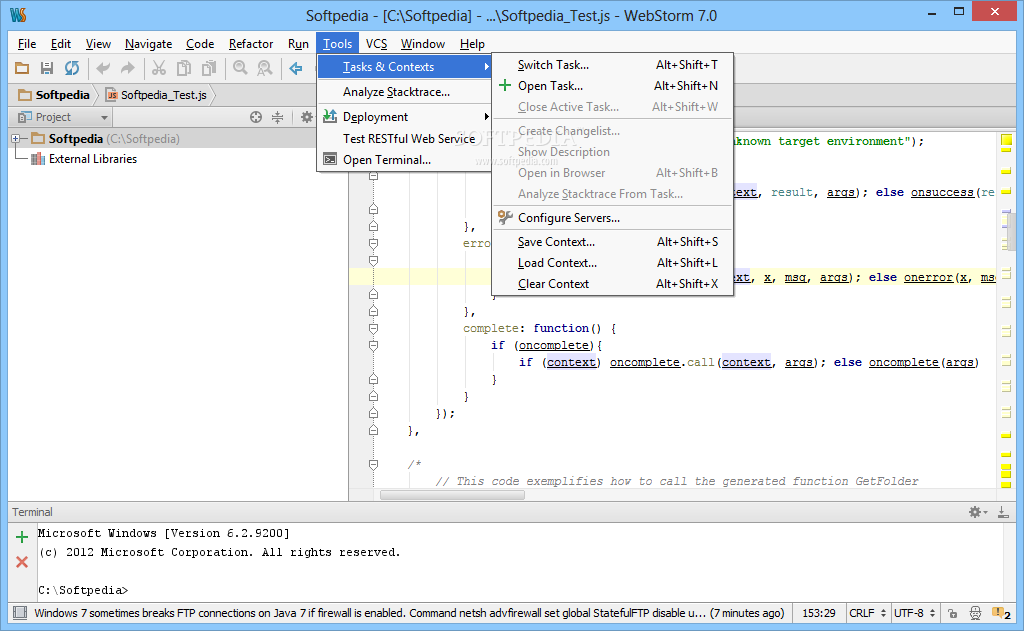Select Save Context... entry
This screenshot has width=1024, height=631.
(x=613, y=242)
